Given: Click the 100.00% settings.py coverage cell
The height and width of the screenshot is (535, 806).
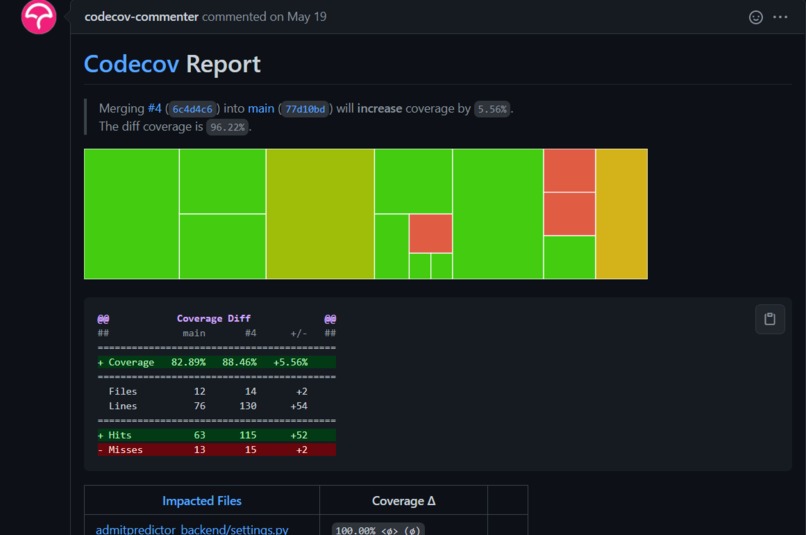Looking at the screenshot, I should [x=378, y=529].
